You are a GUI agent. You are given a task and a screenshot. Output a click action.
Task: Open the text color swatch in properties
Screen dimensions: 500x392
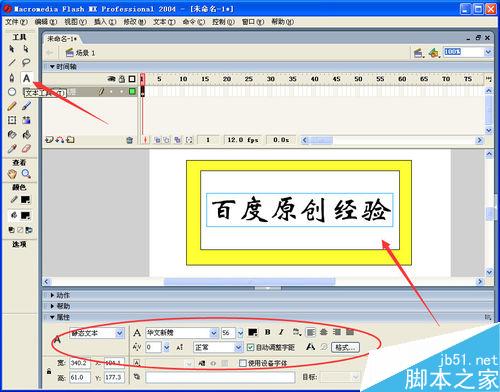tap(253, 332)
